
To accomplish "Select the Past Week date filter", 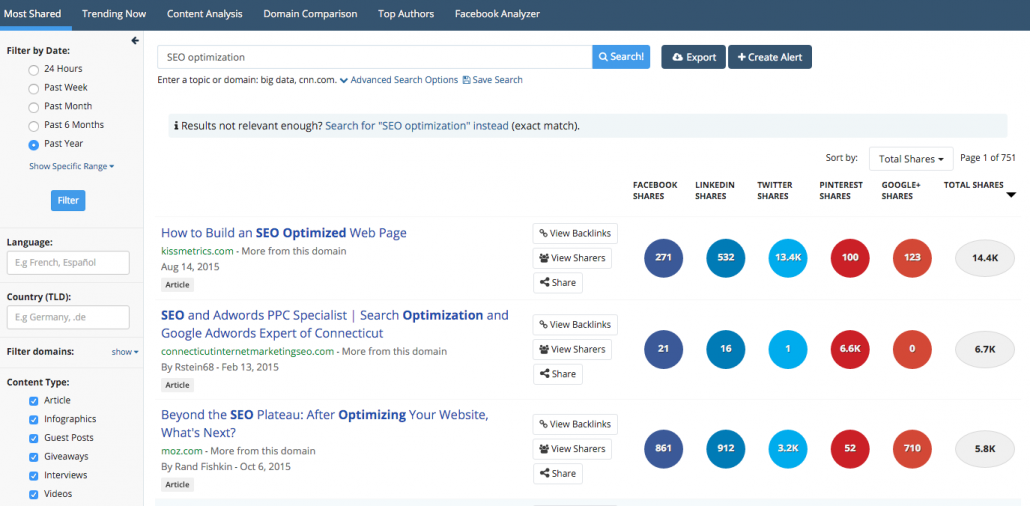I will (x=34, y=88).
